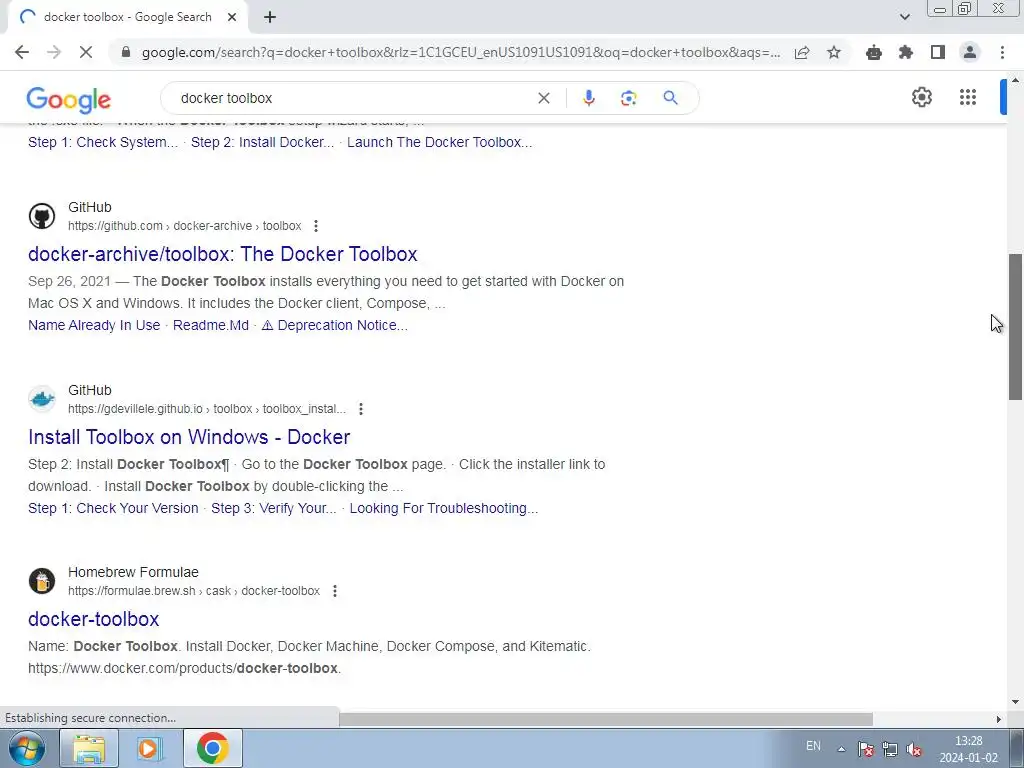
Task: Open the Readme.Md sublink
Action: 210,325
